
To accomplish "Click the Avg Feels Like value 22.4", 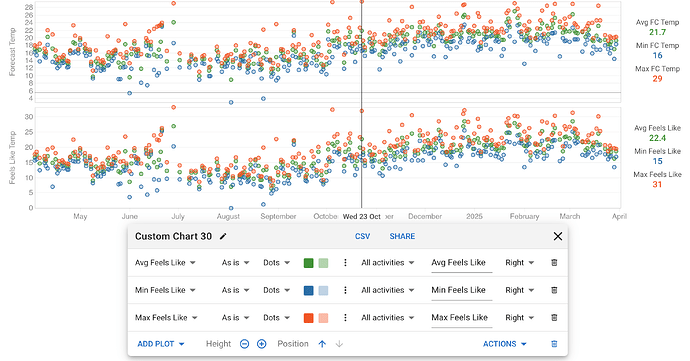I will tap(657, 138).
